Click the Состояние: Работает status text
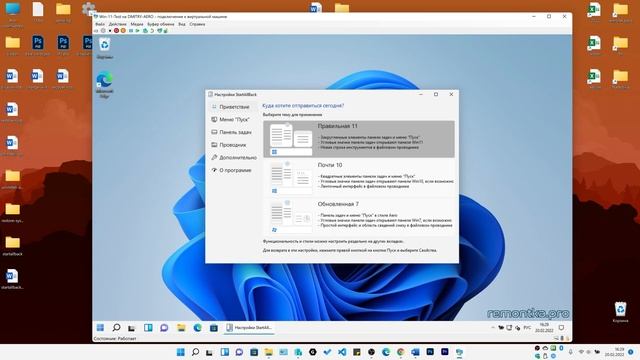The image size is (640, 360). [x=115, y=338]
